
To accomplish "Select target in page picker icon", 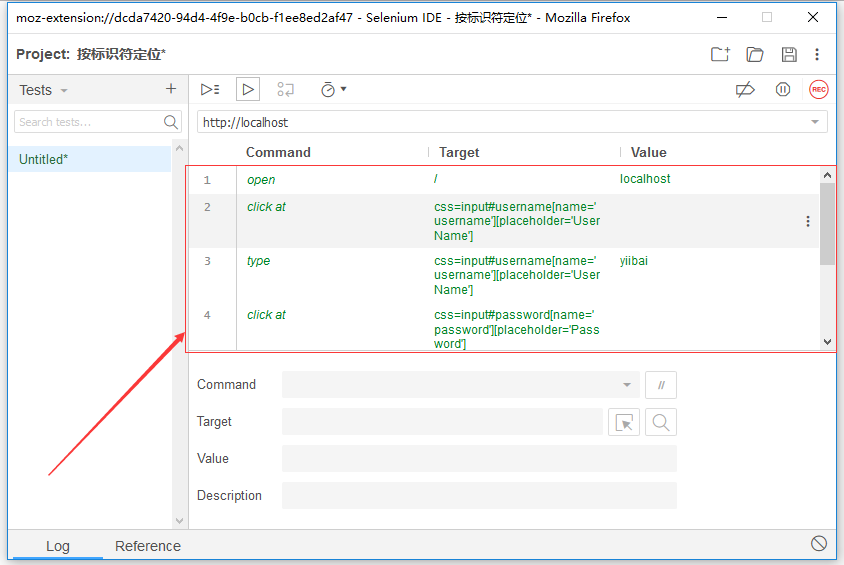I will click(624, 422).
